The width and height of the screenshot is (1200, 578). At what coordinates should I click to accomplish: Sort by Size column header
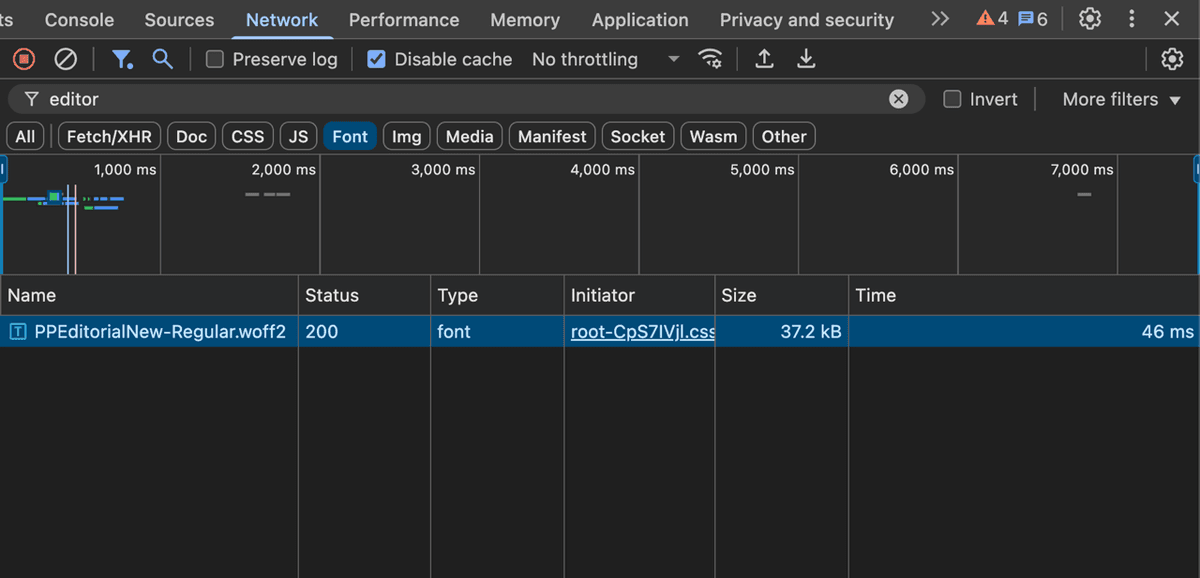(x=781, y=295)
